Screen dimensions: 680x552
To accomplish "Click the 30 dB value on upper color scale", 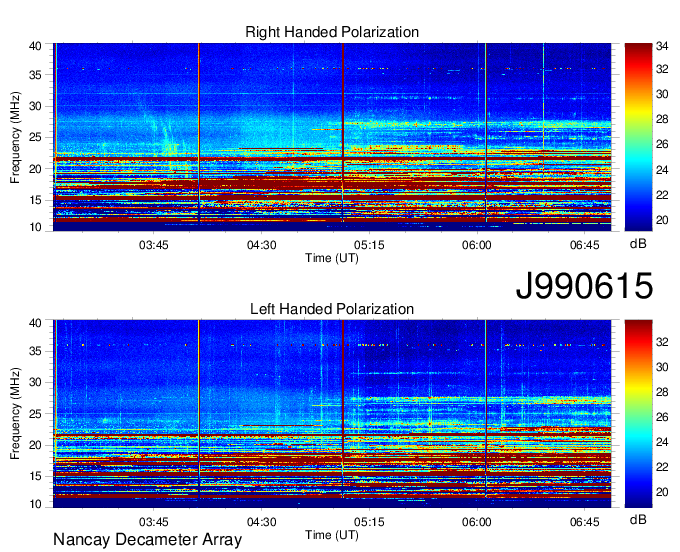I will 662,95.
